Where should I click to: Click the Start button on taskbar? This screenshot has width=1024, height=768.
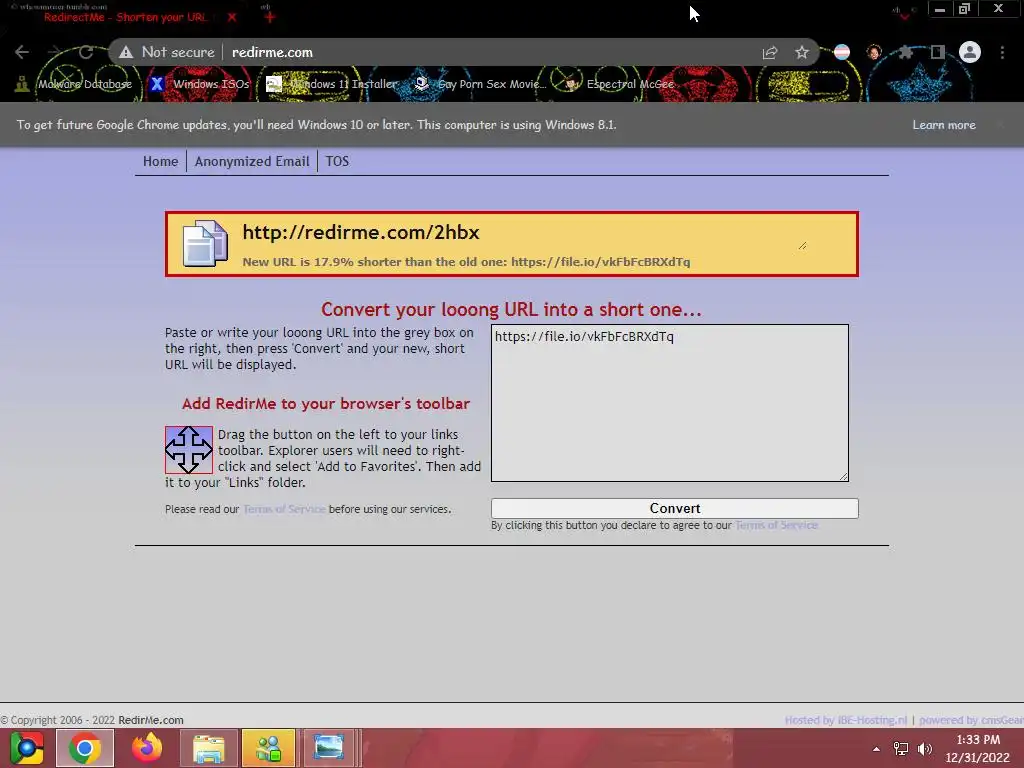pyautogui.click(x=27, y=748)
